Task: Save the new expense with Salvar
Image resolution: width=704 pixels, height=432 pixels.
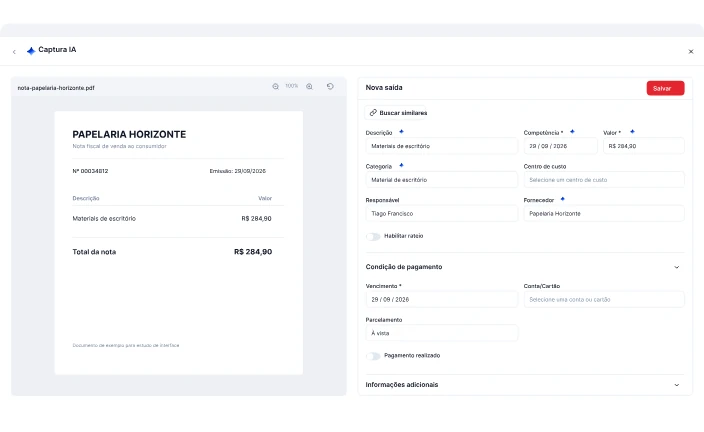Action: [665, 88]
